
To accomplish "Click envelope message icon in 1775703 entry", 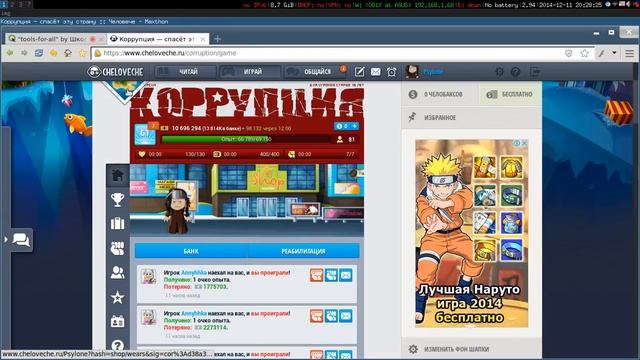I will [x=346, y=275].
